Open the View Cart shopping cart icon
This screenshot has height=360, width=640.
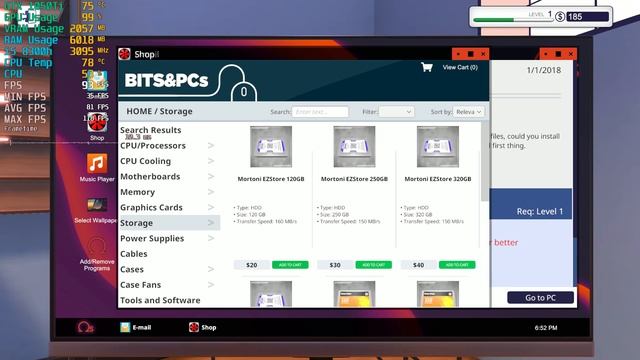click(x=427, y=67)
